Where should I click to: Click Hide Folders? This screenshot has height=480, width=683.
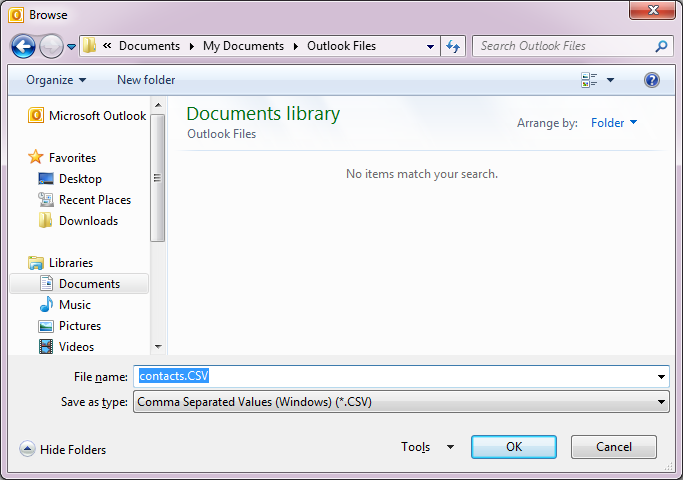(73, 450)
